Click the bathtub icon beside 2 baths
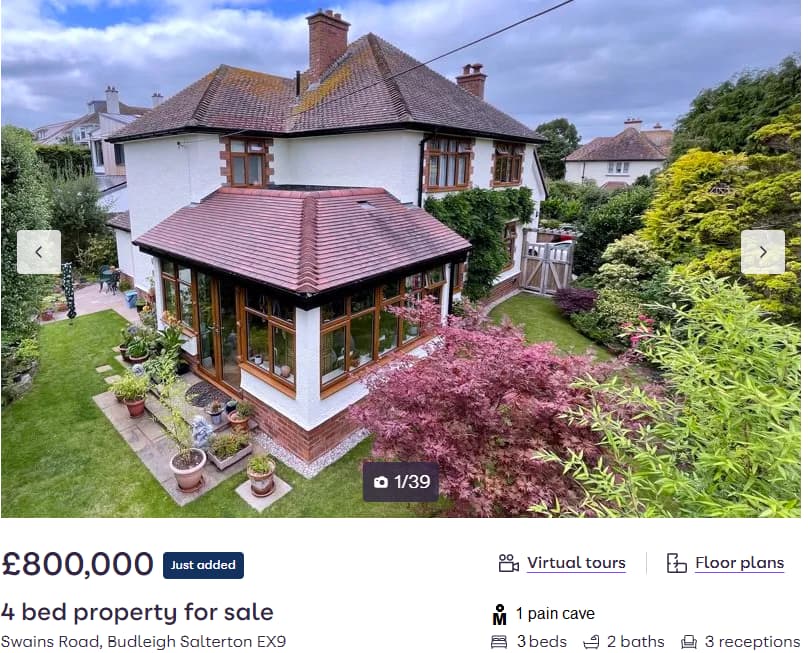The image size is (808, 653). coord(591,642)
